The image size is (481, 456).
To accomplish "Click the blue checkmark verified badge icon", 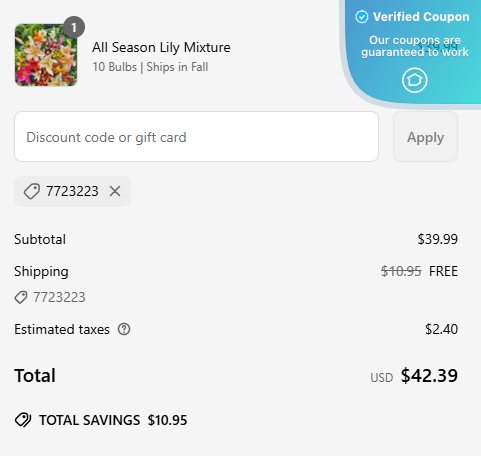I will (x=362, y=17).
